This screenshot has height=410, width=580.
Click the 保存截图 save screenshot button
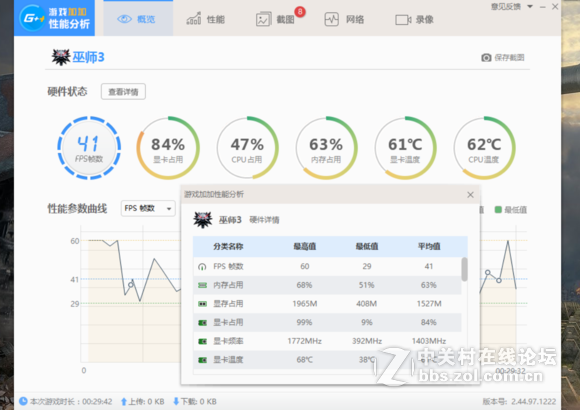pos(503,57)
